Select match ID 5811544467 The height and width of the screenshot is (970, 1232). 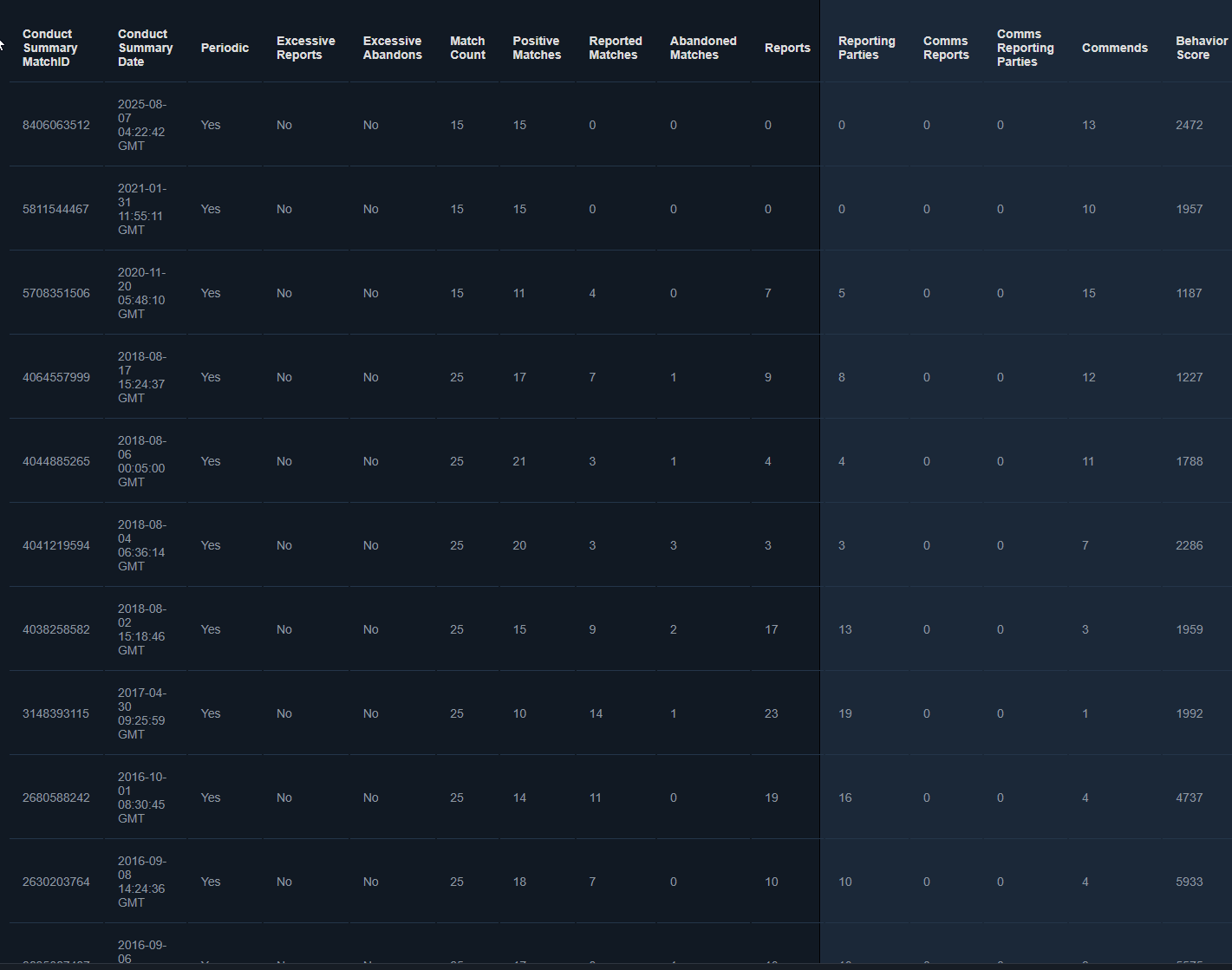pos(55,209)
